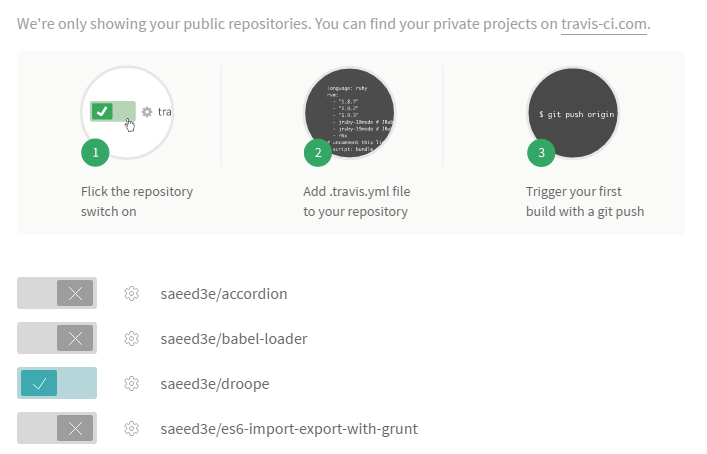Screen dimensions: 707x454
Task: Click the .travis.yml code sample thumbnail
Action: 350,113
